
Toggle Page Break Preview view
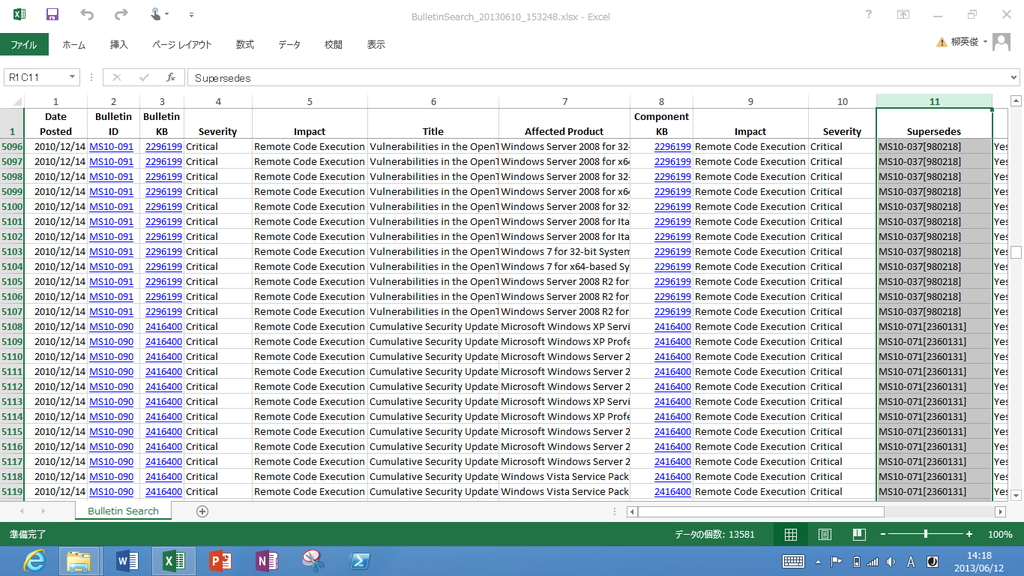click(x=858, y=534)
